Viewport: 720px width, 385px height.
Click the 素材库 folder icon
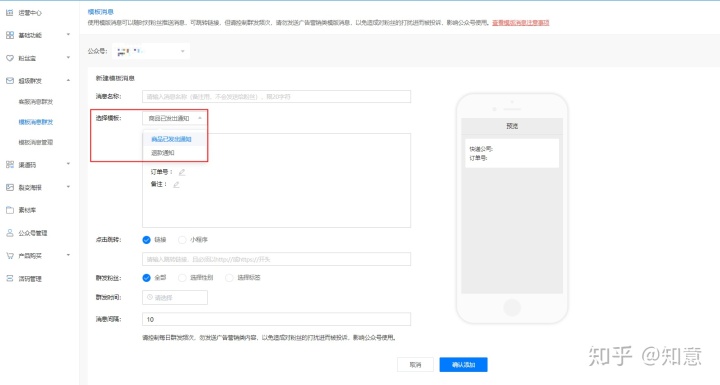coord(10,210)
